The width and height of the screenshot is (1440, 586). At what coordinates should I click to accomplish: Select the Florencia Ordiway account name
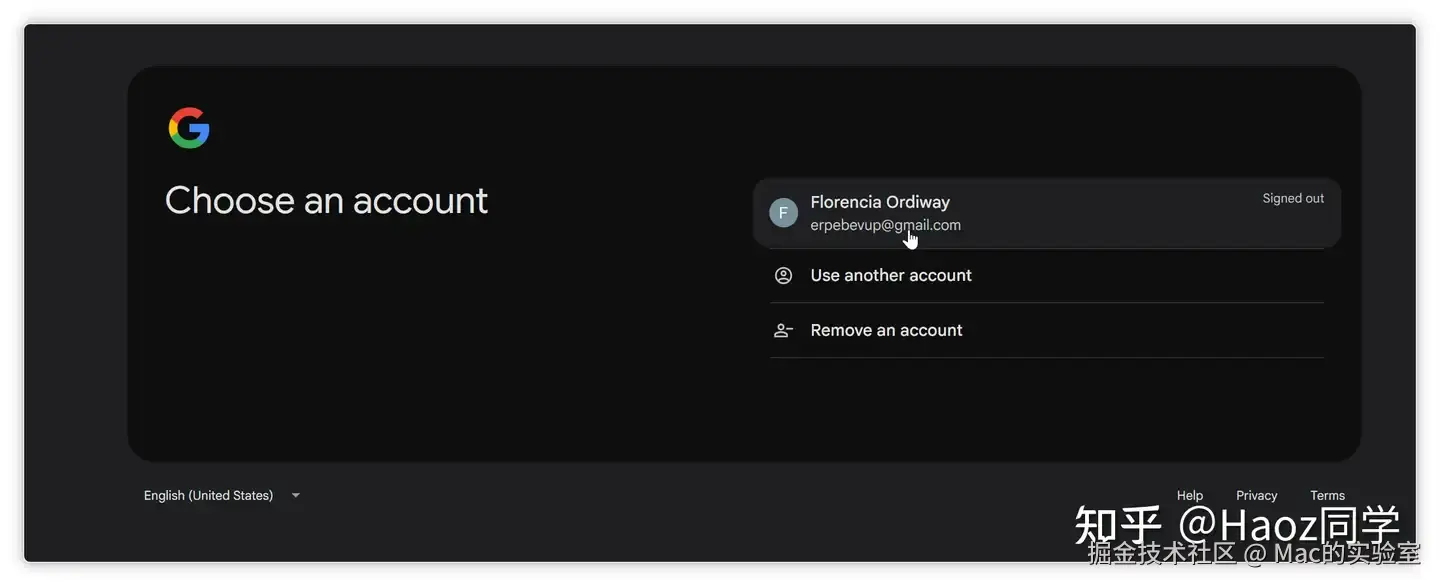tap(880, 202)
